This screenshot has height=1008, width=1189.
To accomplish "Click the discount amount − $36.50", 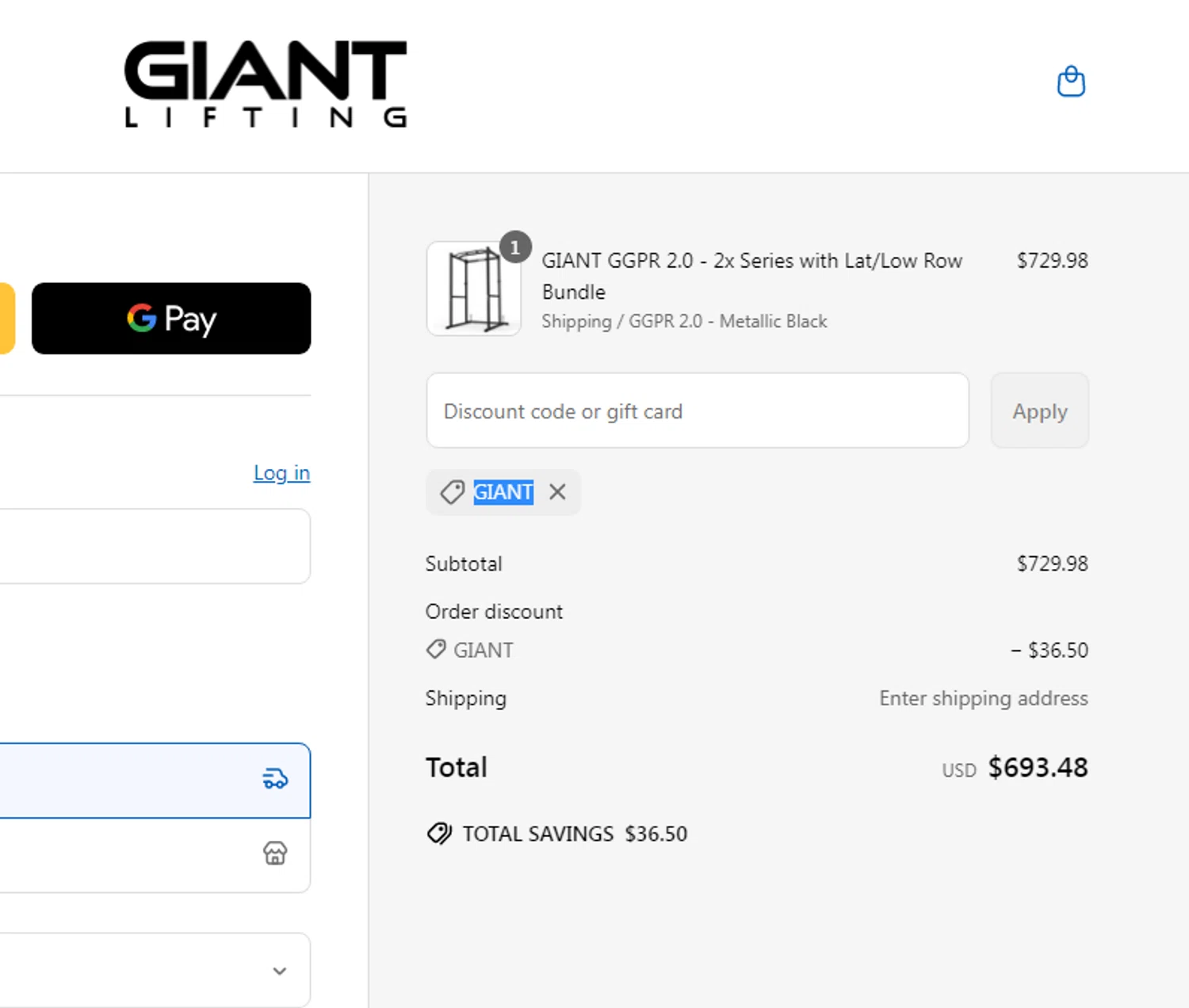I will coord(1049,650).
